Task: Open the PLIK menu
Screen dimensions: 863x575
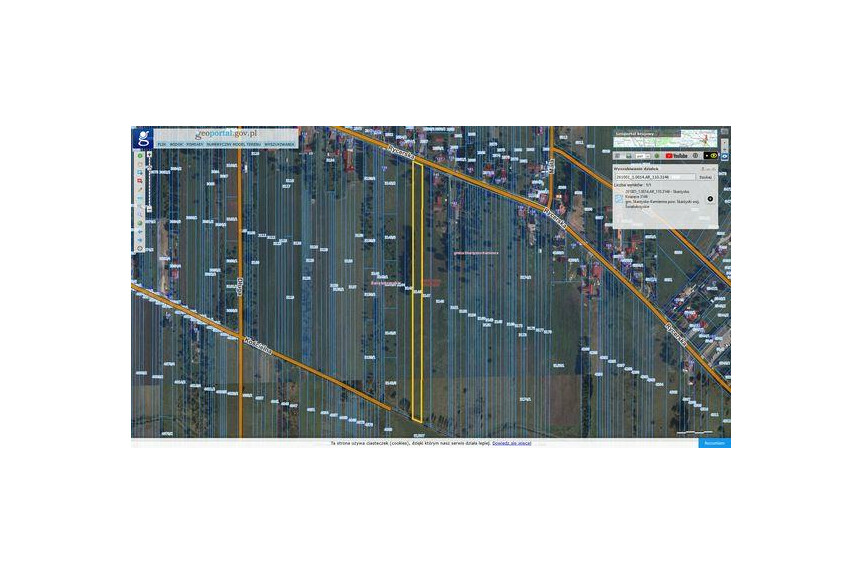Action: coord(161,144)
